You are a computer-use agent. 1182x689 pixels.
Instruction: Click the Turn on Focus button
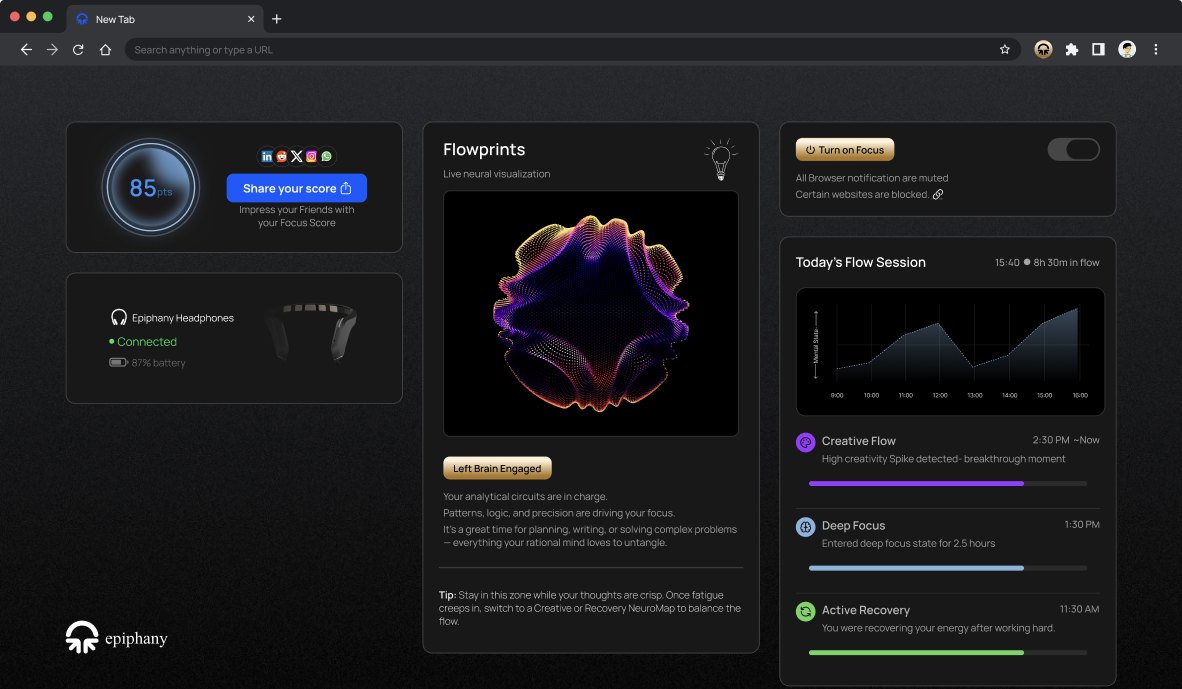pyautogui.click(x=845, y=149)
